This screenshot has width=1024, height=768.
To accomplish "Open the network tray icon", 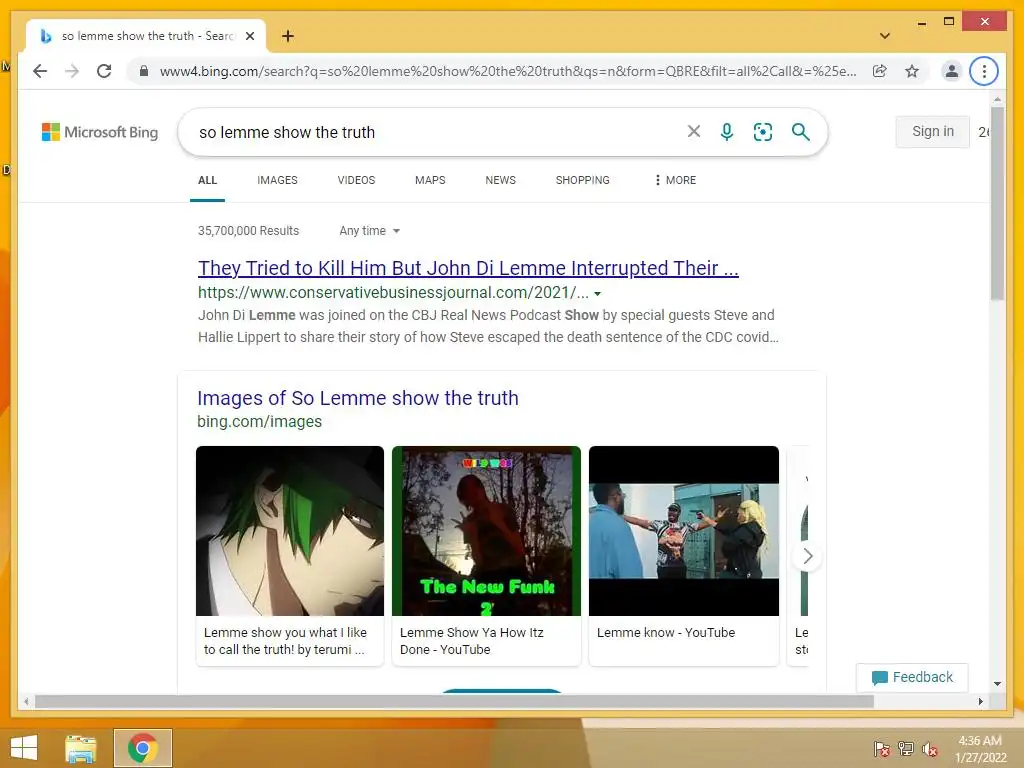I will click(x=906, y=749).
